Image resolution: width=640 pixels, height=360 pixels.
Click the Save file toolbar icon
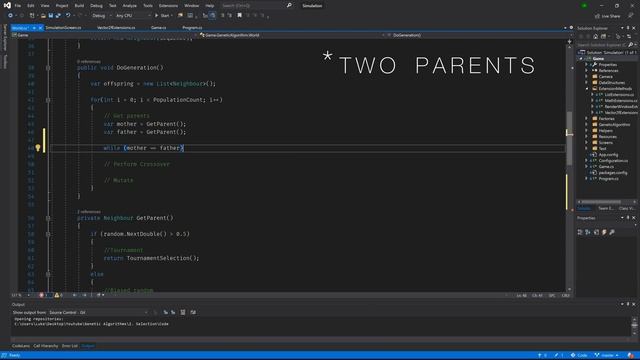tap(51, 16)
